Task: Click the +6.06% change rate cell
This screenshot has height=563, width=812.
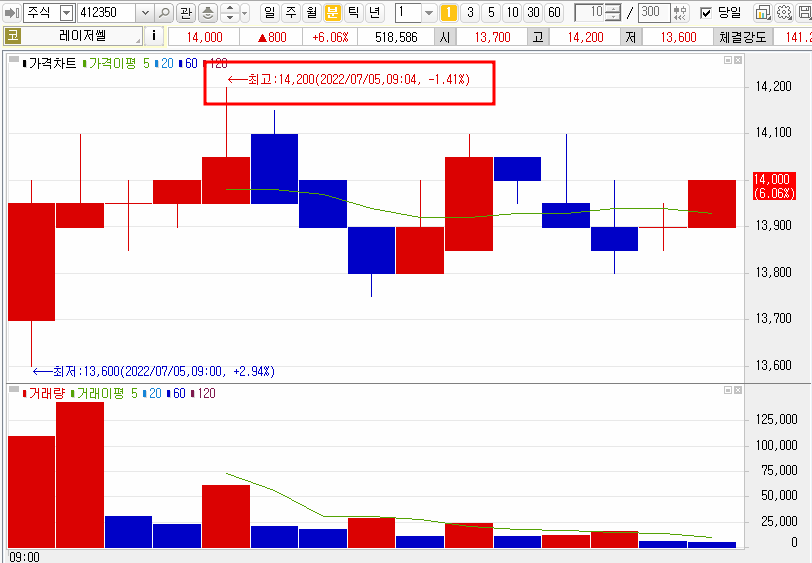Action: tap(330, 37)
